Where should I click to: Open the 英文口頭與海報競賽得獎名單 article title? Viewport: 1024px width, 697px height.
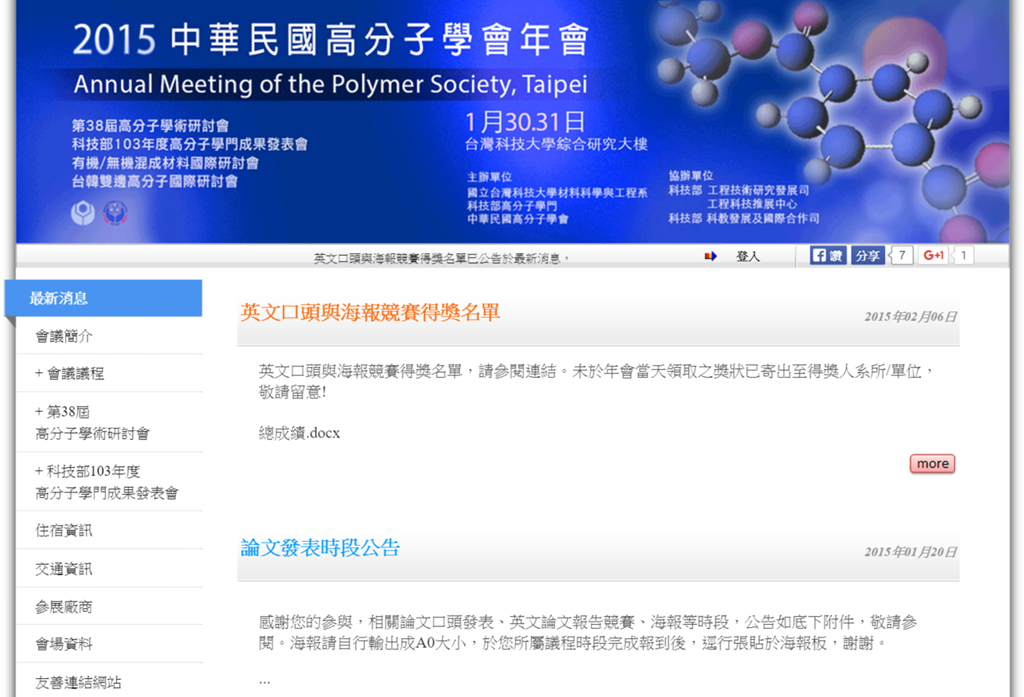[x=370, y=312]
